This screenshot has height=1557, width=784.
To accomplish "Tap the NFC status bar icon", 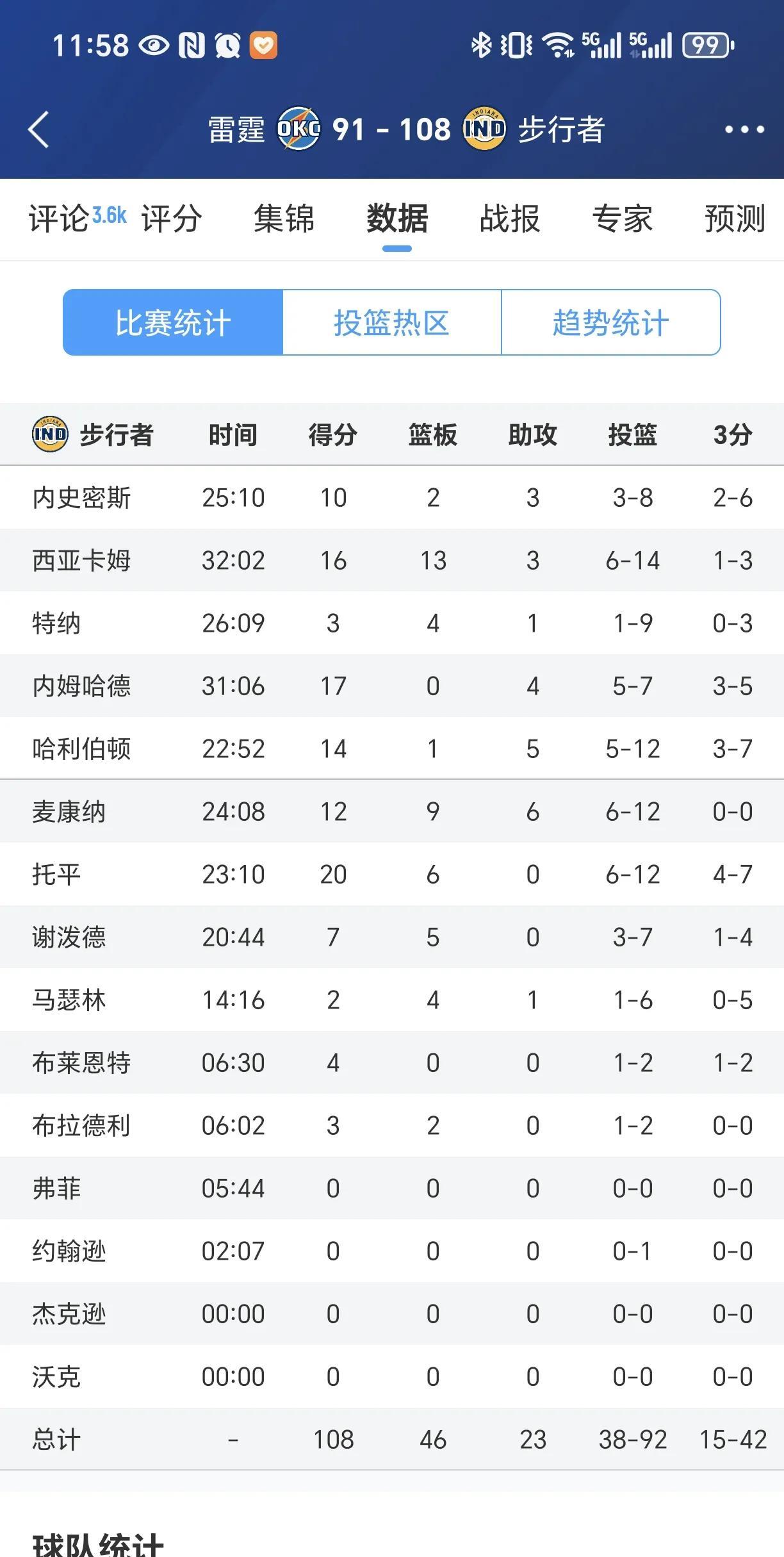I will [192, 45].
